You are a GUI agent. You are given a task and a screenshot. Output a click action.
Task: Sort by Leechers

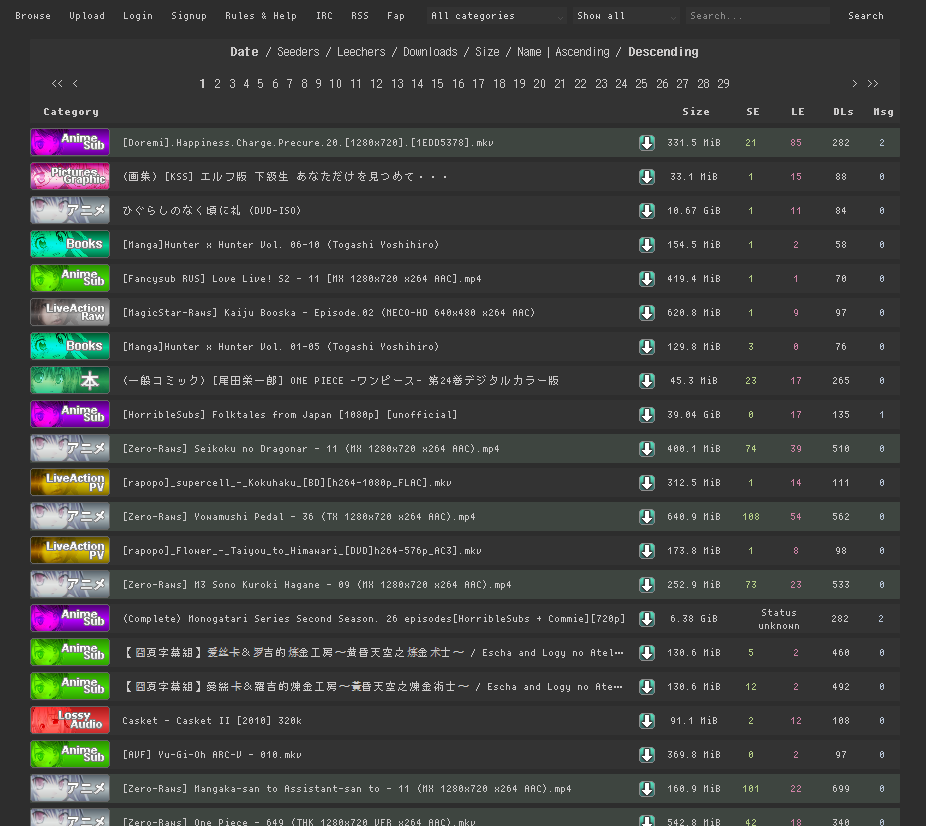(361, 52)
